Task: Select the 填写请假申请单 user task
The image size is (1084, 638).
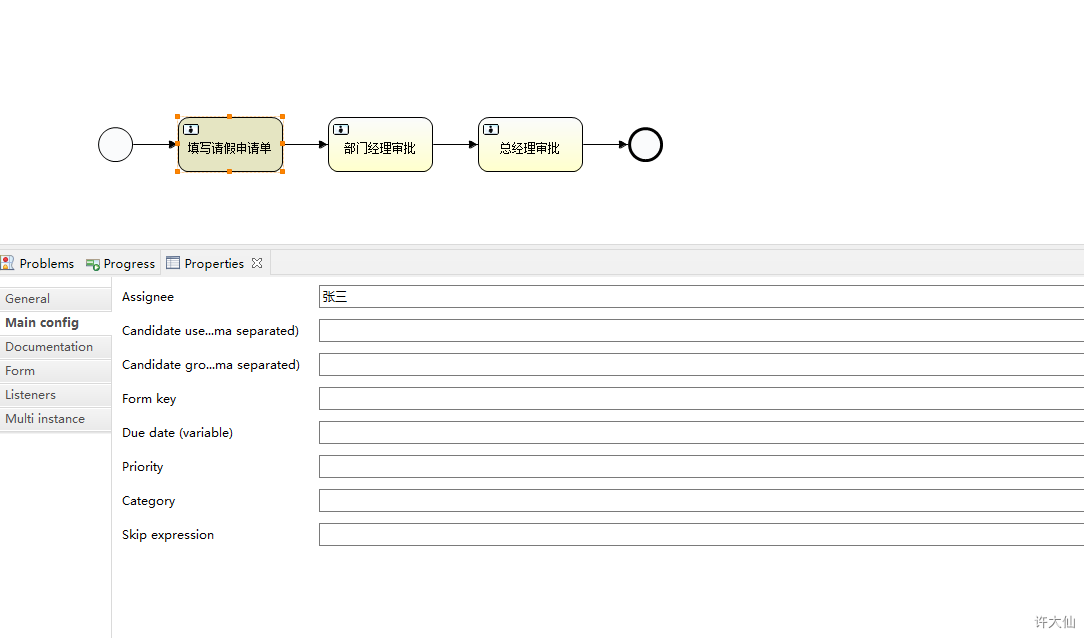Action: click(x=230, y=144)
